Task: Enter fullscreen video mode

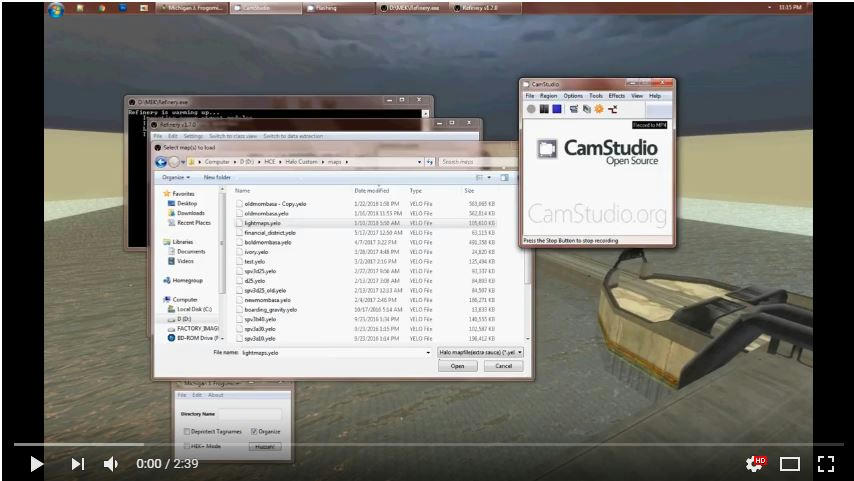Action: (x=826, y=464)
